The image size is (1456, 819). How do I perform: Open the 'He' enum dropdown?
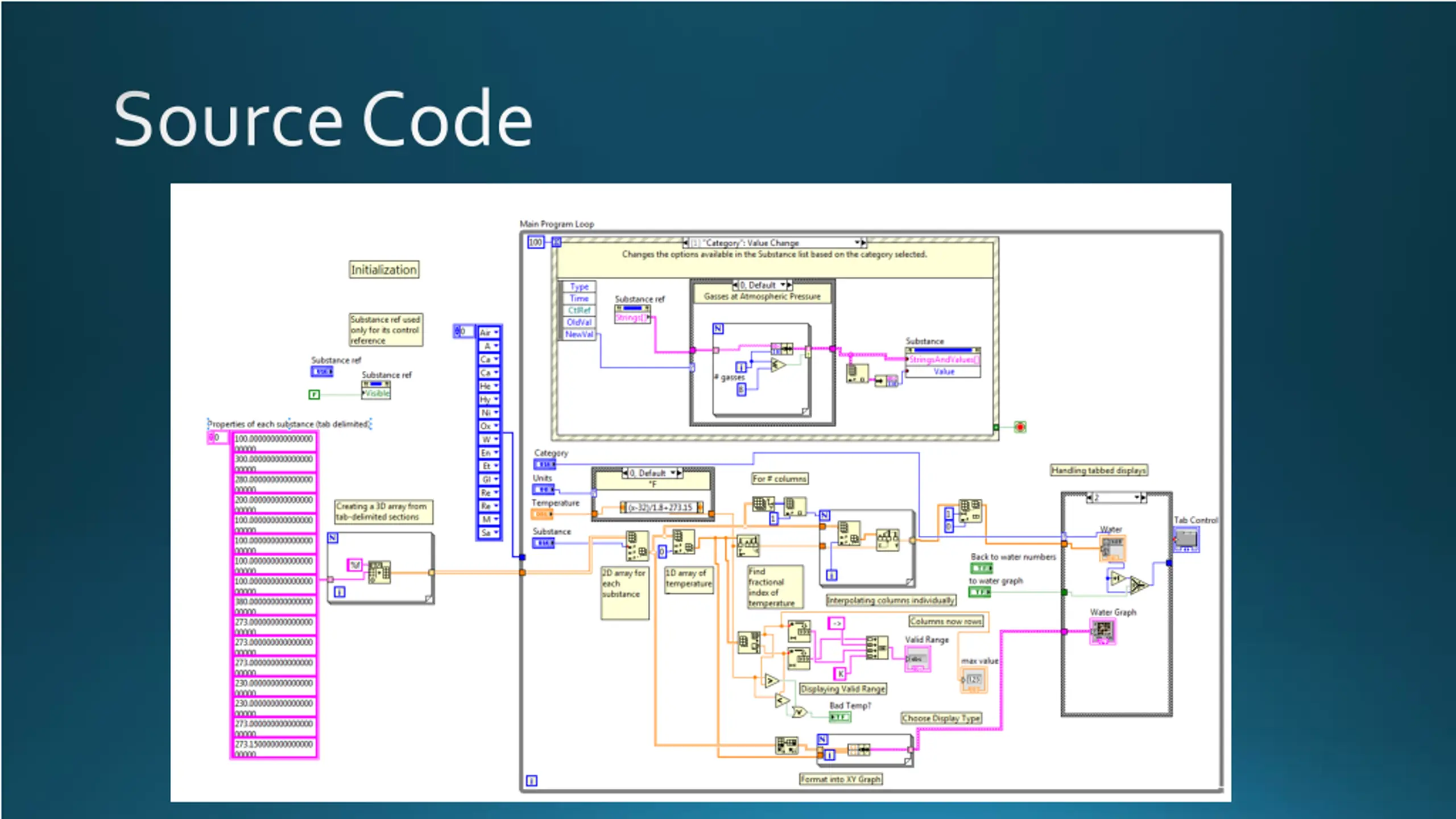click(489, 386)
